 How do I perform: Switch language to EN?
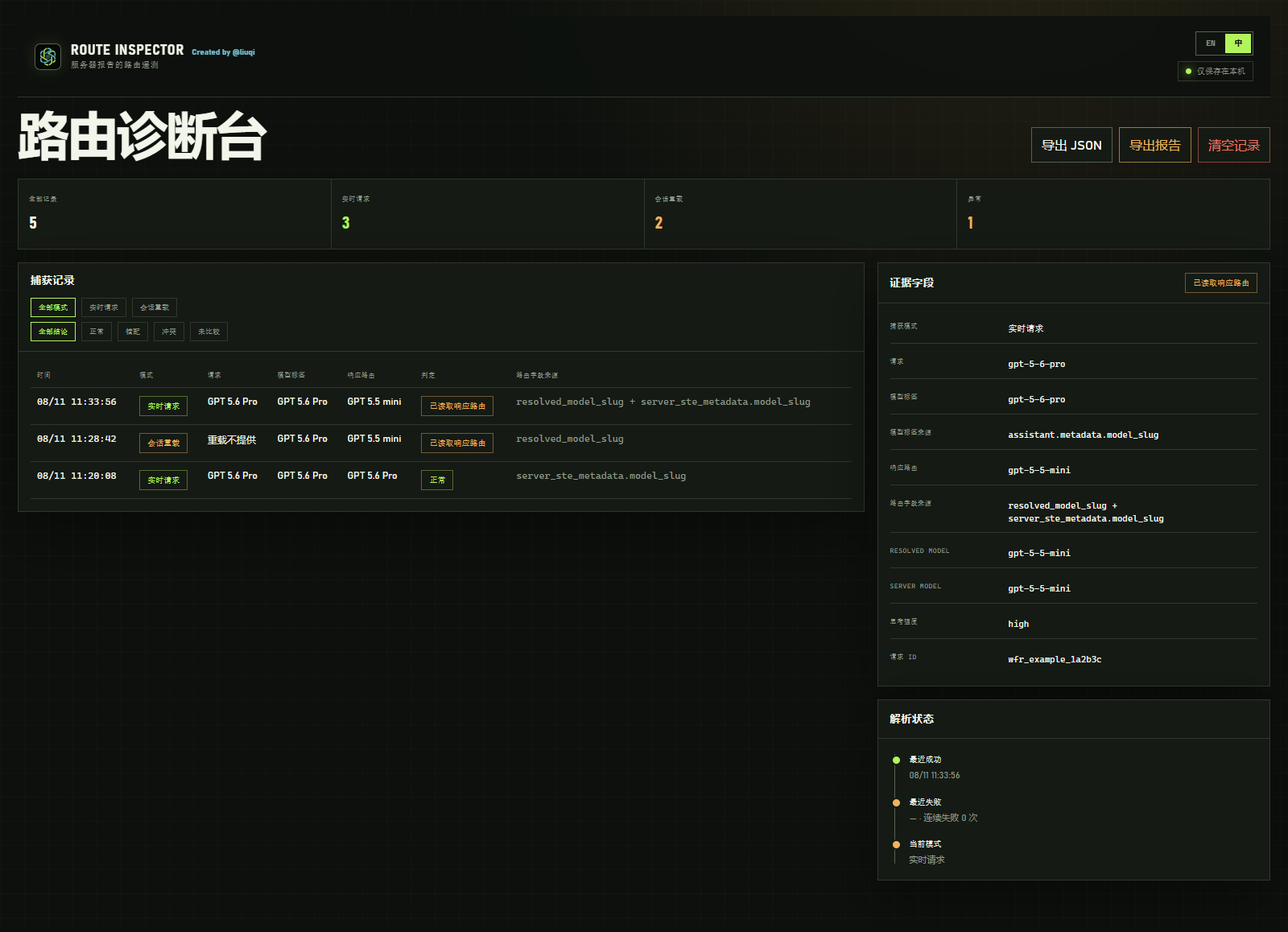tap(1211, 43)
